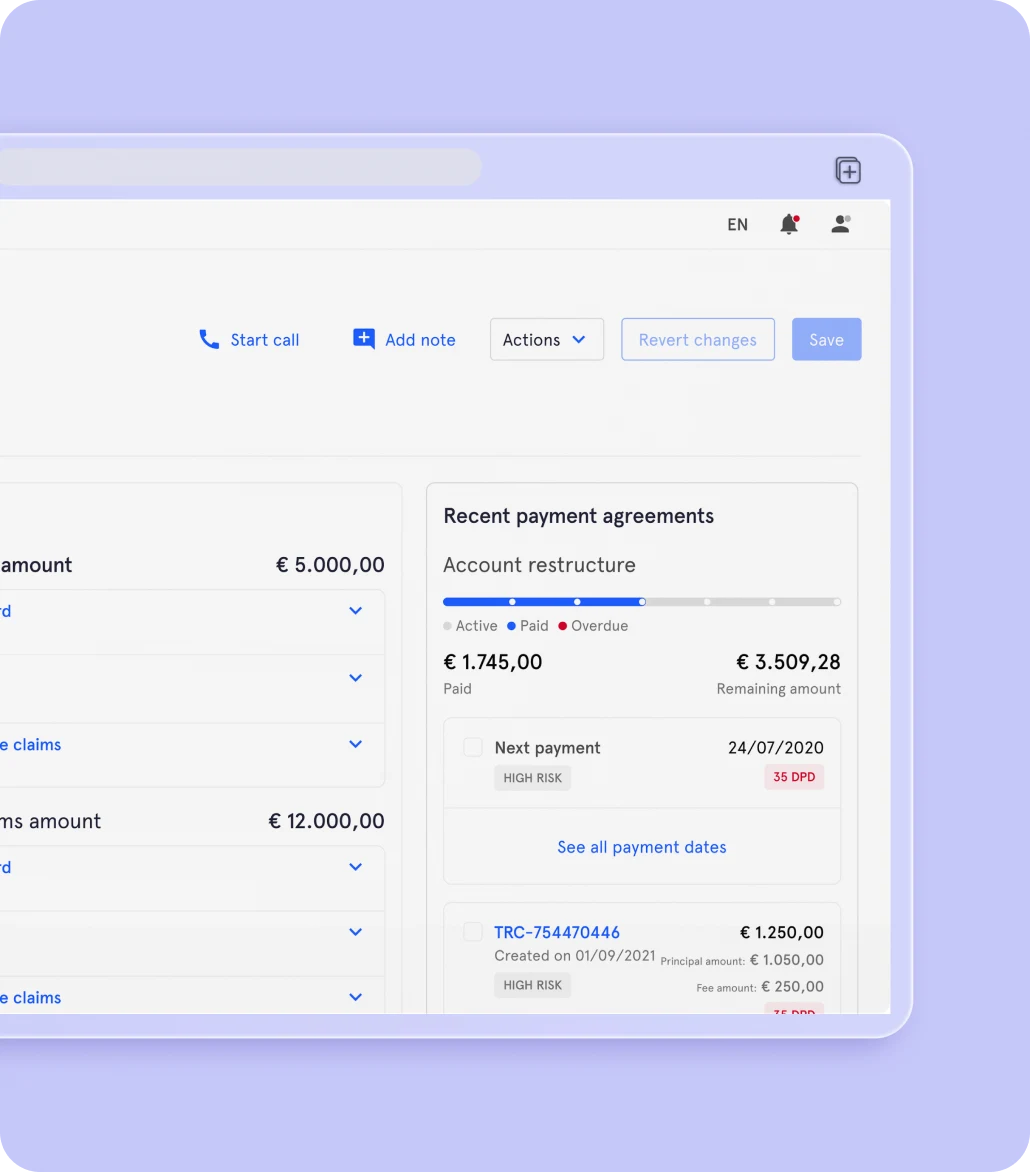
Task: Open the Actions dropdown
Action: (x=546, y=340)
